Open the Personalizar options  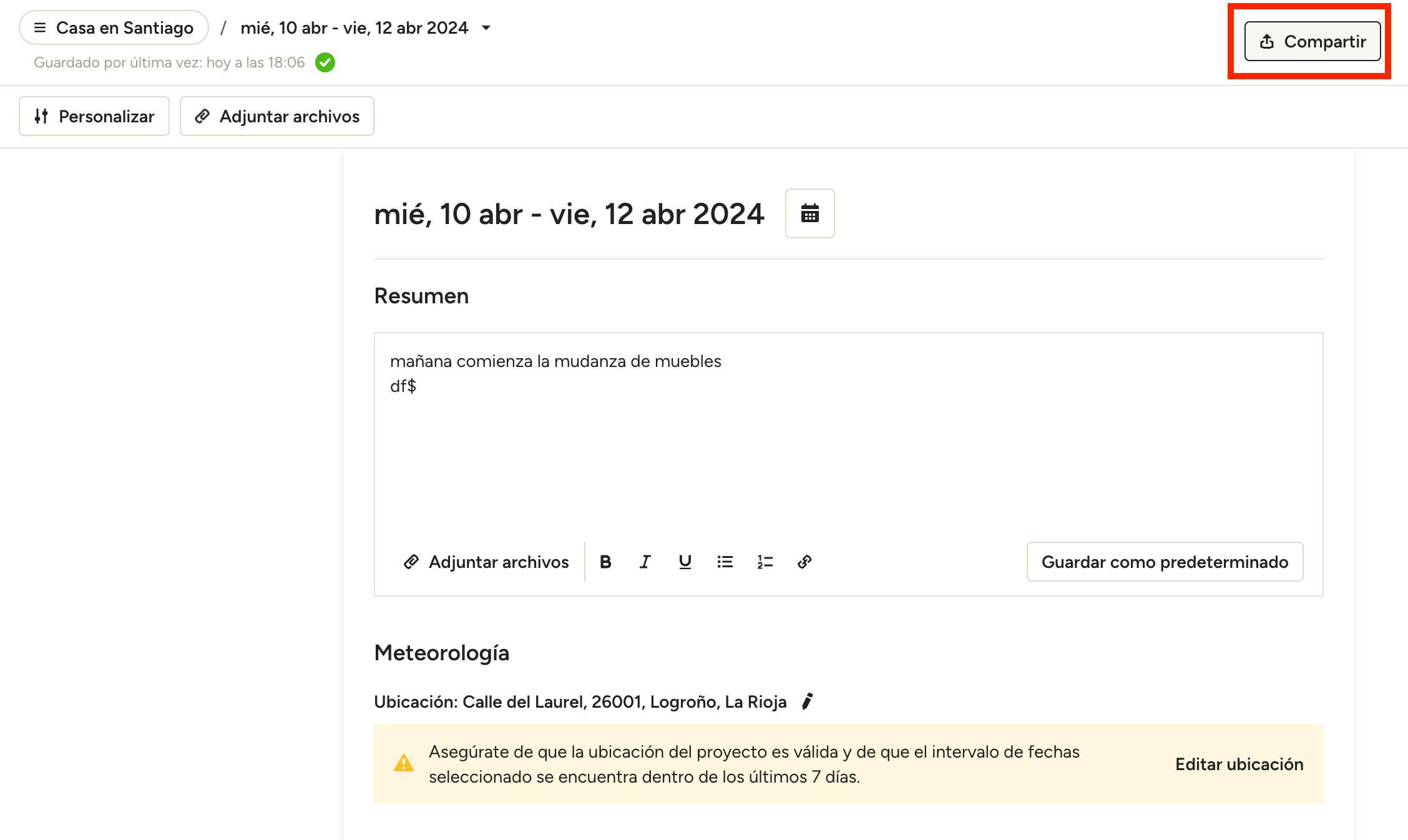(94, 116)
